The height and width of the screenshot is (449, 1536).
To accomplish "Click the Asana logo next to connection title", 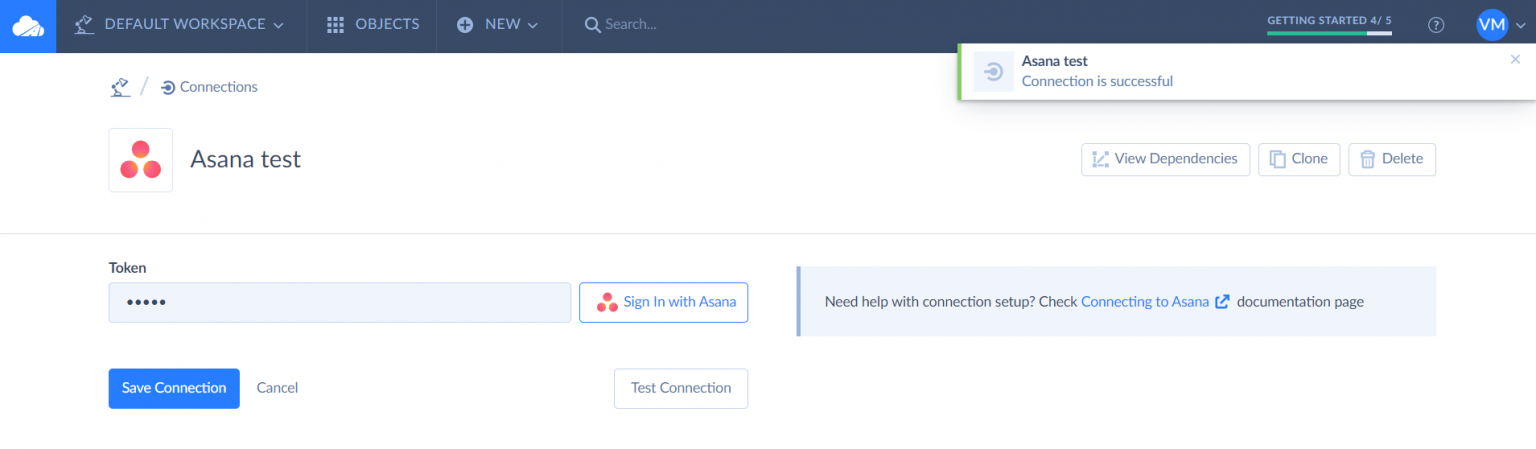I will pyautogui.click(x=141, y=160).
